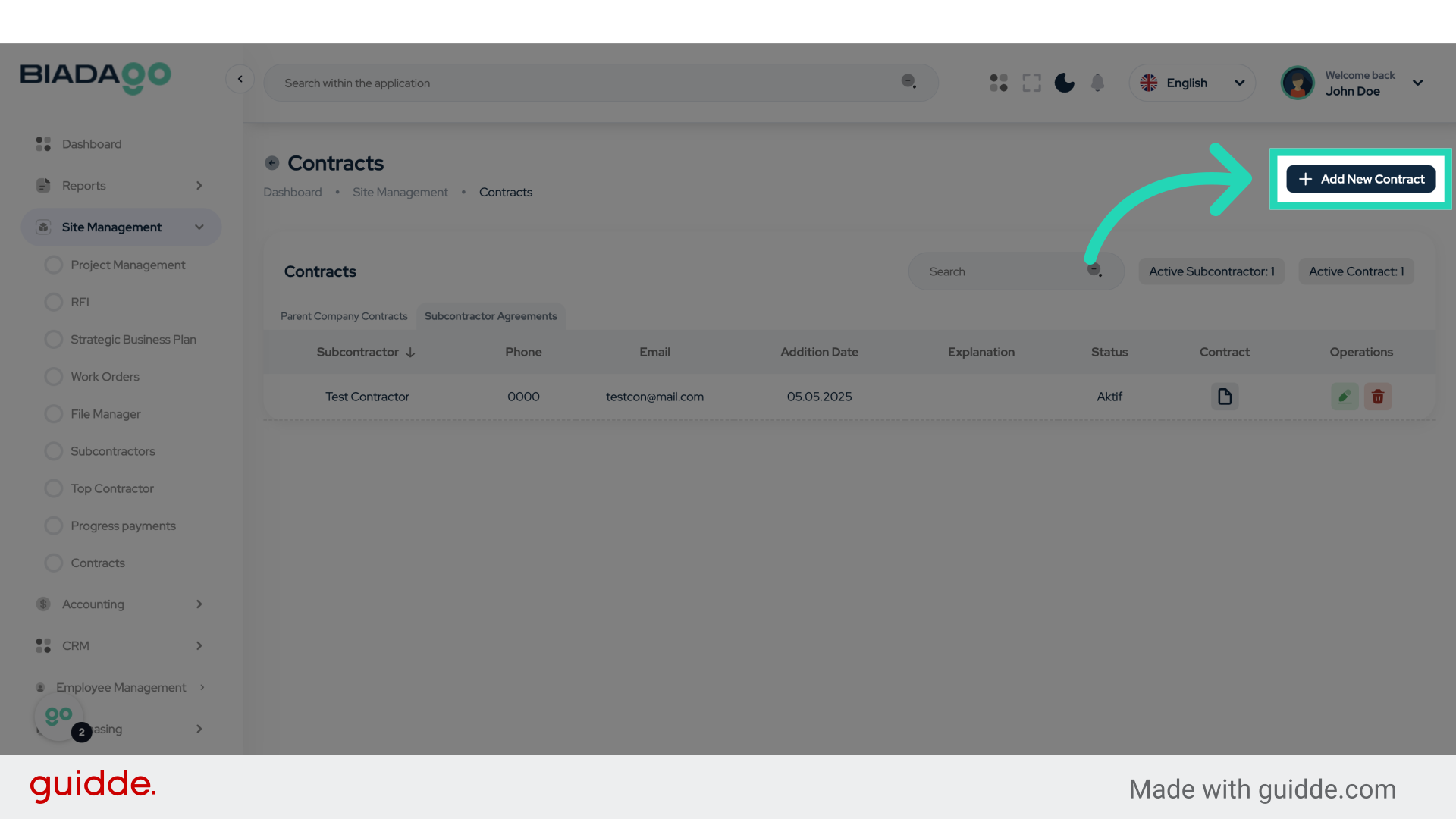Open the apps grid icon in the header
1456x819 pixels.
[998, 83]
